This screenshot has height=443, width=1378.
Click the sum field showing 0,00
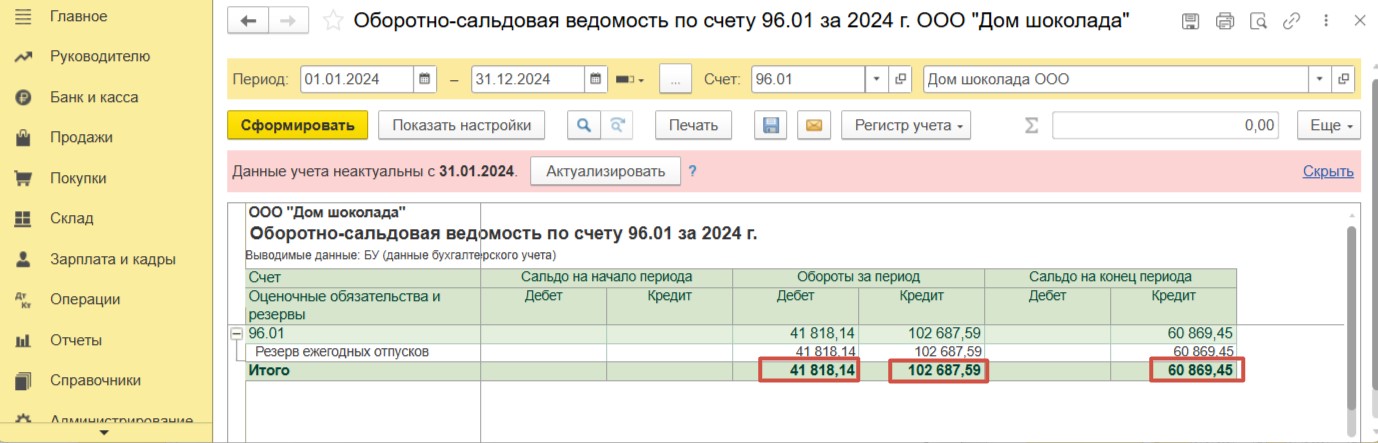pyautogui.click(x=1166, y=126)
